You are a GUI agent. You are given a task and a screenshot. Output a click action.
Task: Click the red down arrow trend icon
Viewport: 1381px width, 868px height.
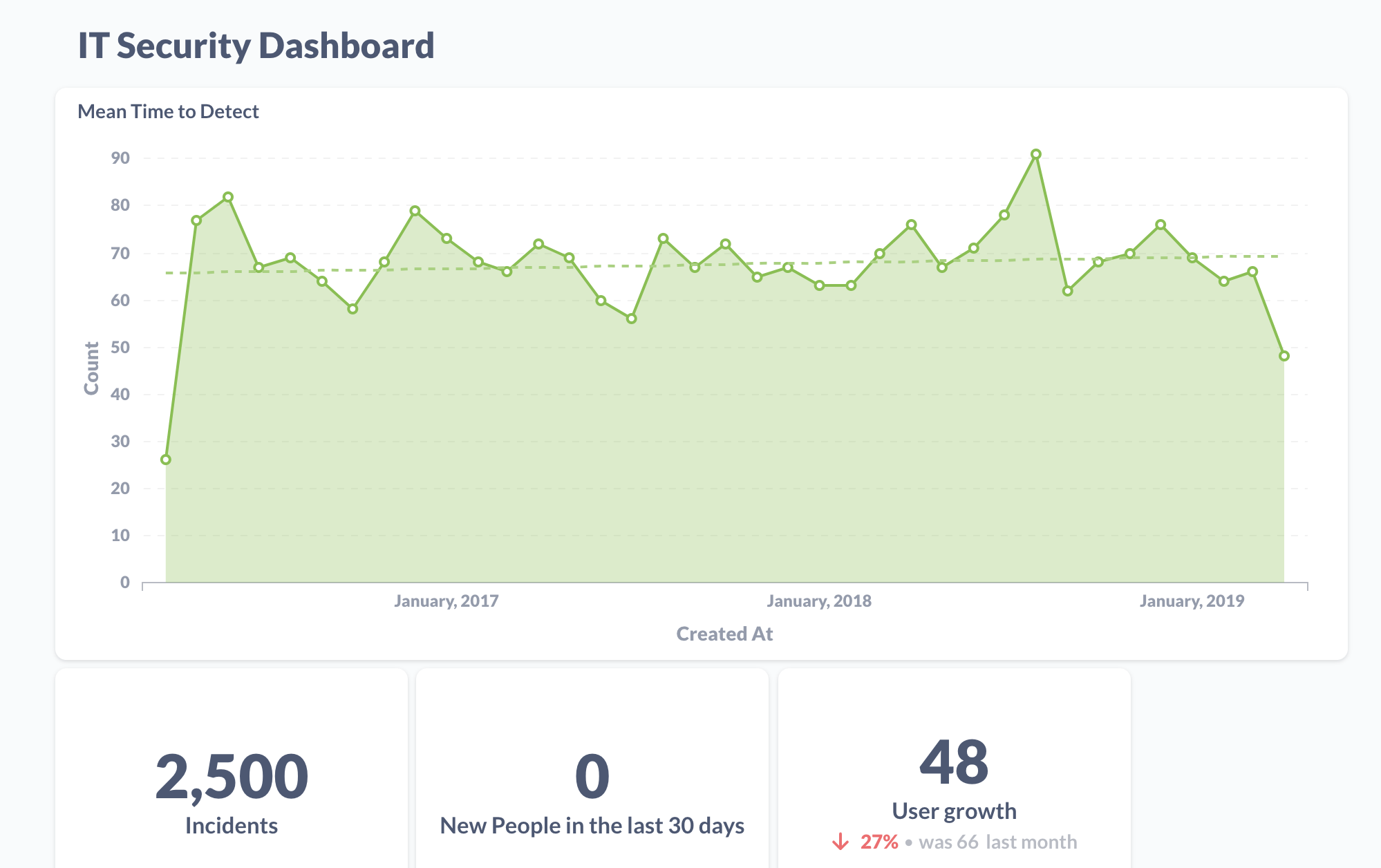pos(840,842)
